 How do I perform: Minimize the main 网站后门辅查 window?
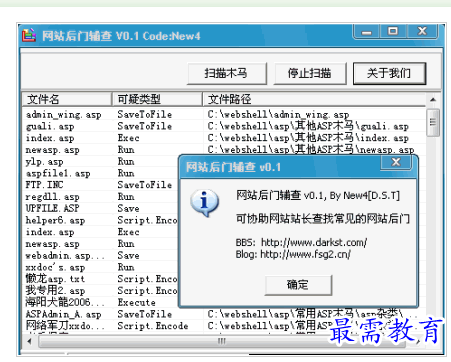[367, 31]
